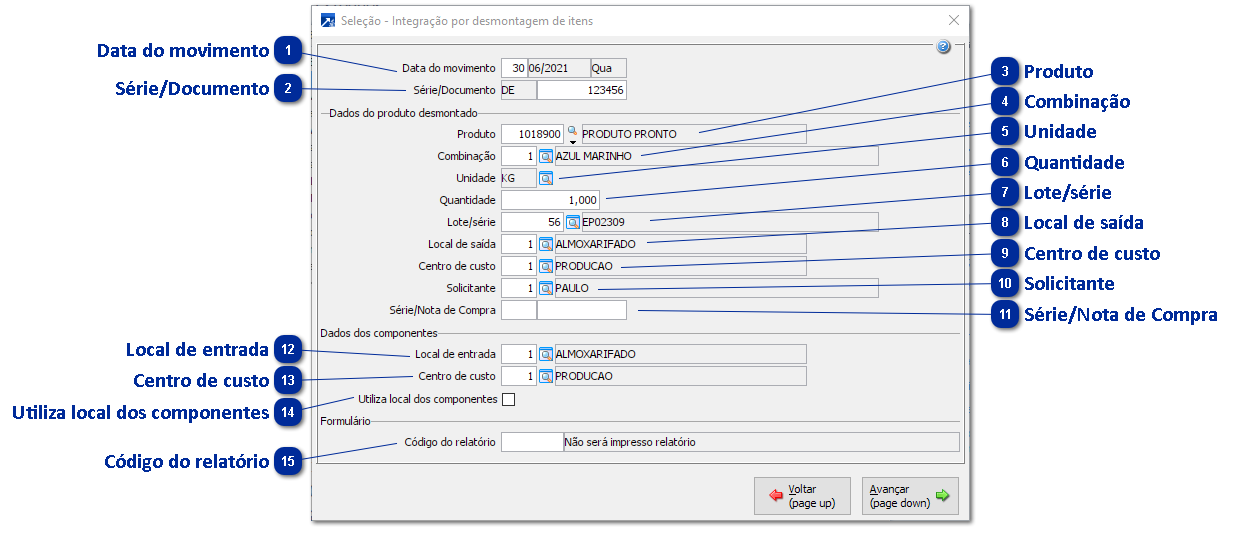
Task: Focus the Documento number field 123456
Action: coord(582,90)
